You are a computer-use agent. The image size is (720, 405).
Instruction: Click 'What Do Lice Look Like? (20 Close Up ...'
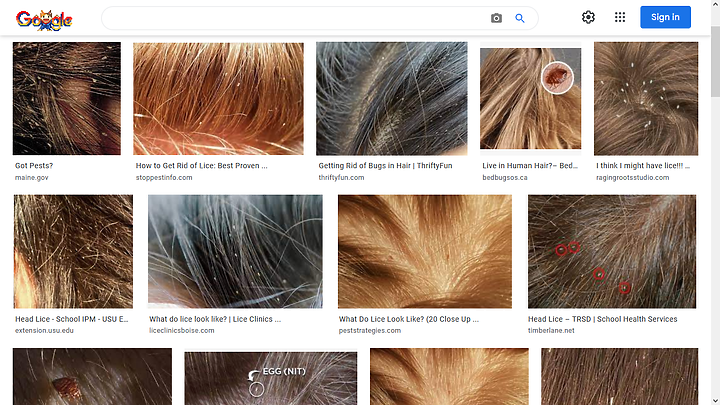pos(409,319)
